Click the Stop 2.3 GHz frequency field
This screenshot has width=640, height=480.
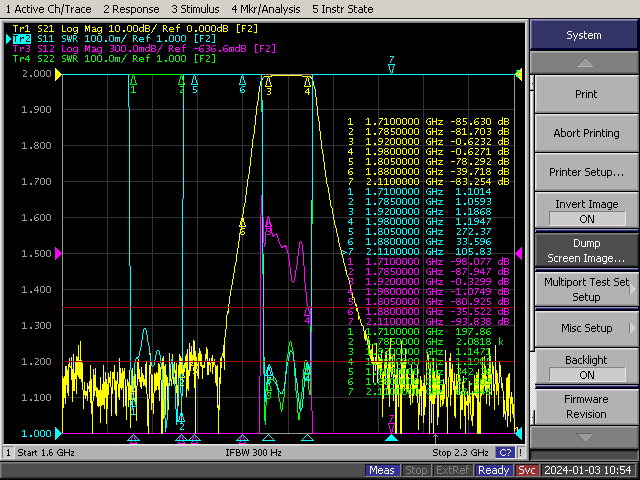(459, 453)
